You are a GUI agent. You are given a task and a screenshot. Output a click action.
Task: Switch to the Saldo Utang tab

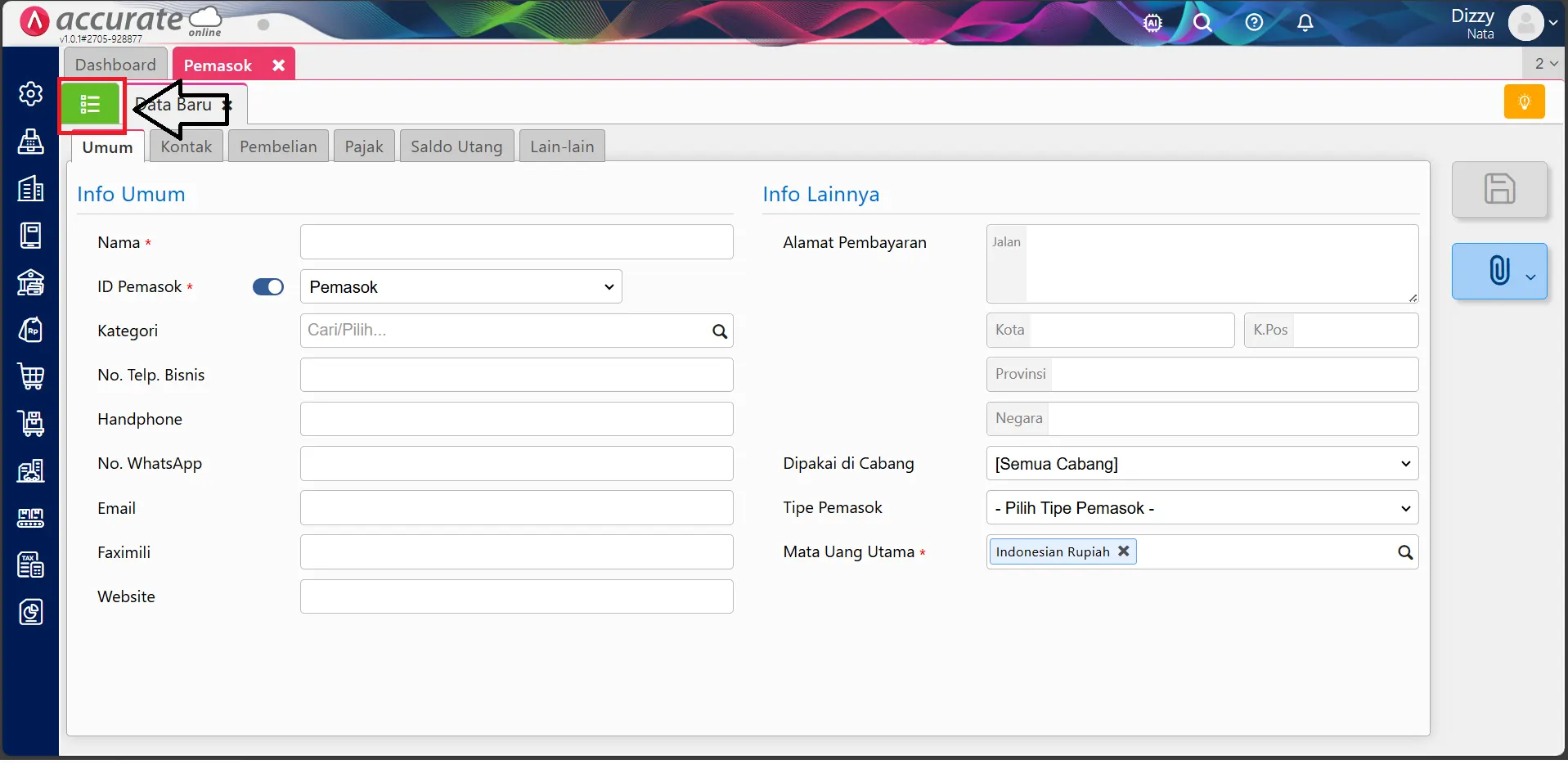(x=456, y=147)
